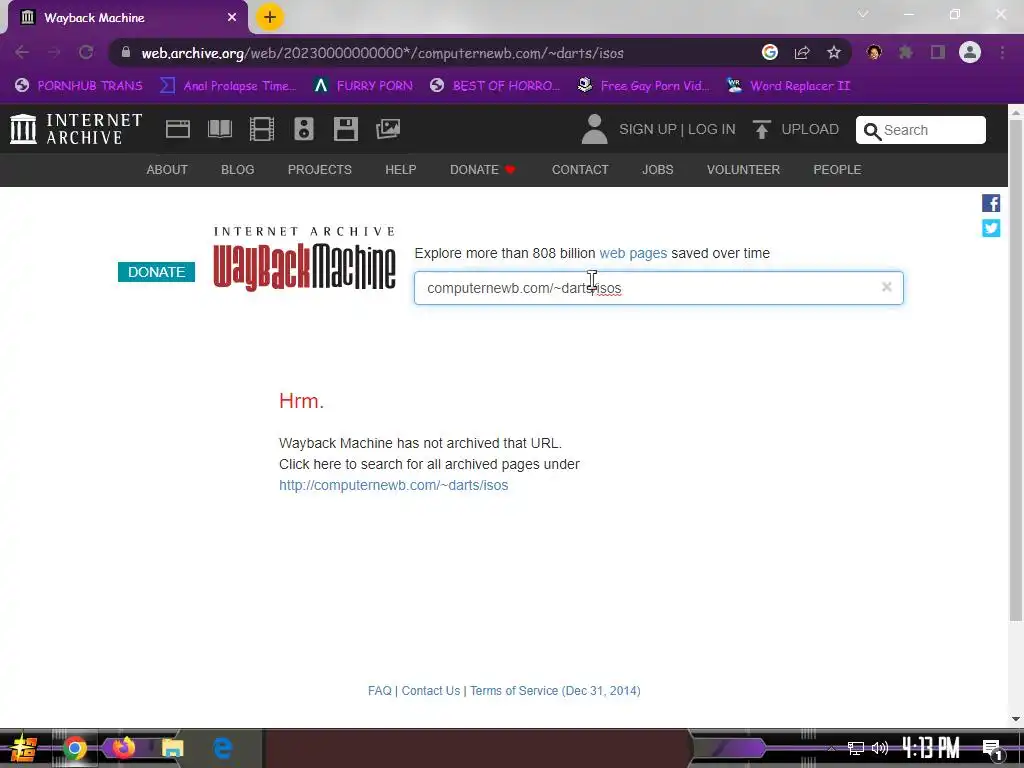Open the Video film strip icon
The width and height of the screenshot is (1024, 768).
point(262,129)
